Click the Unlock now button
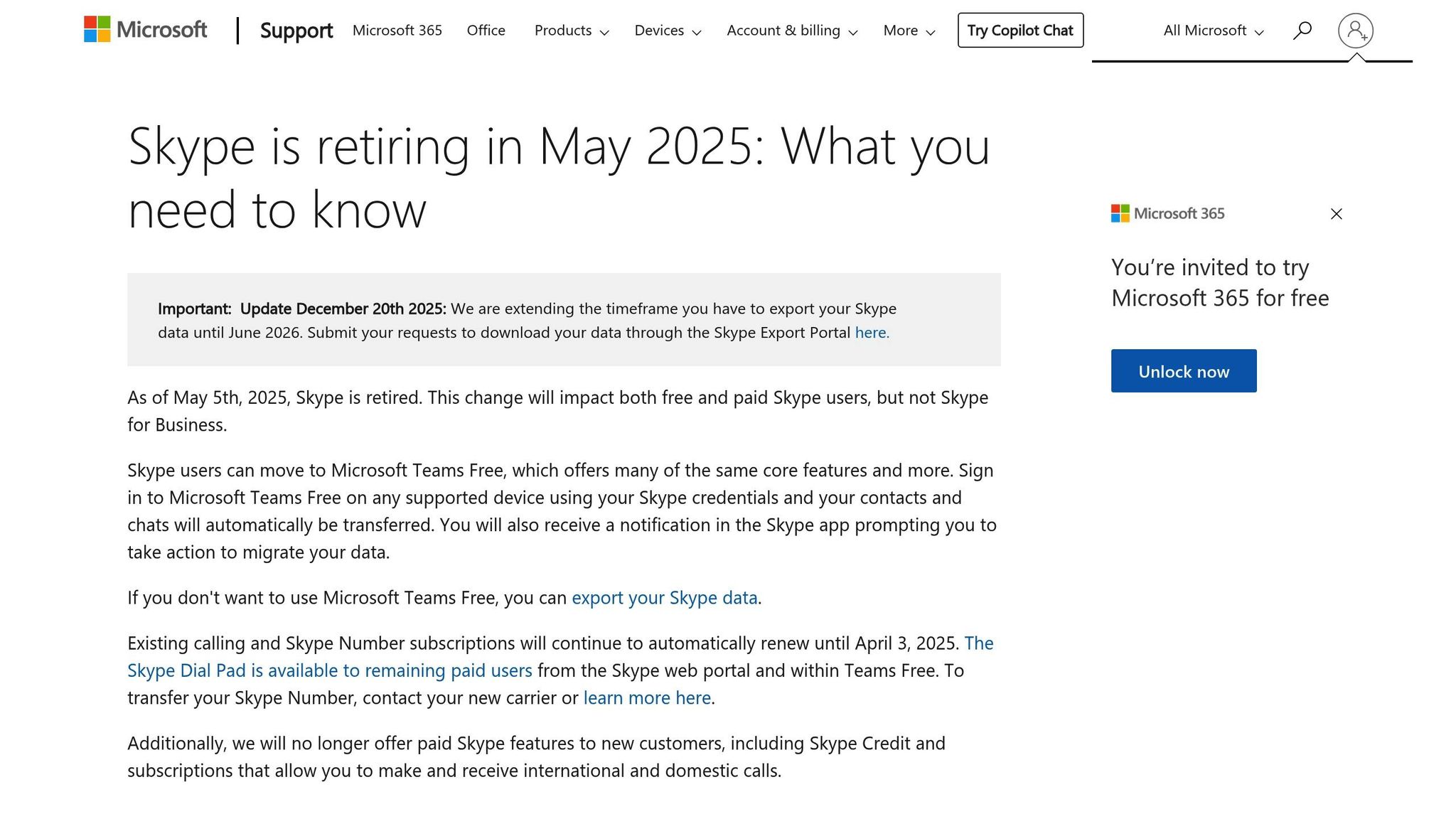The width and height of the screenshot is (1456, 819). [x=1183, y=371]
